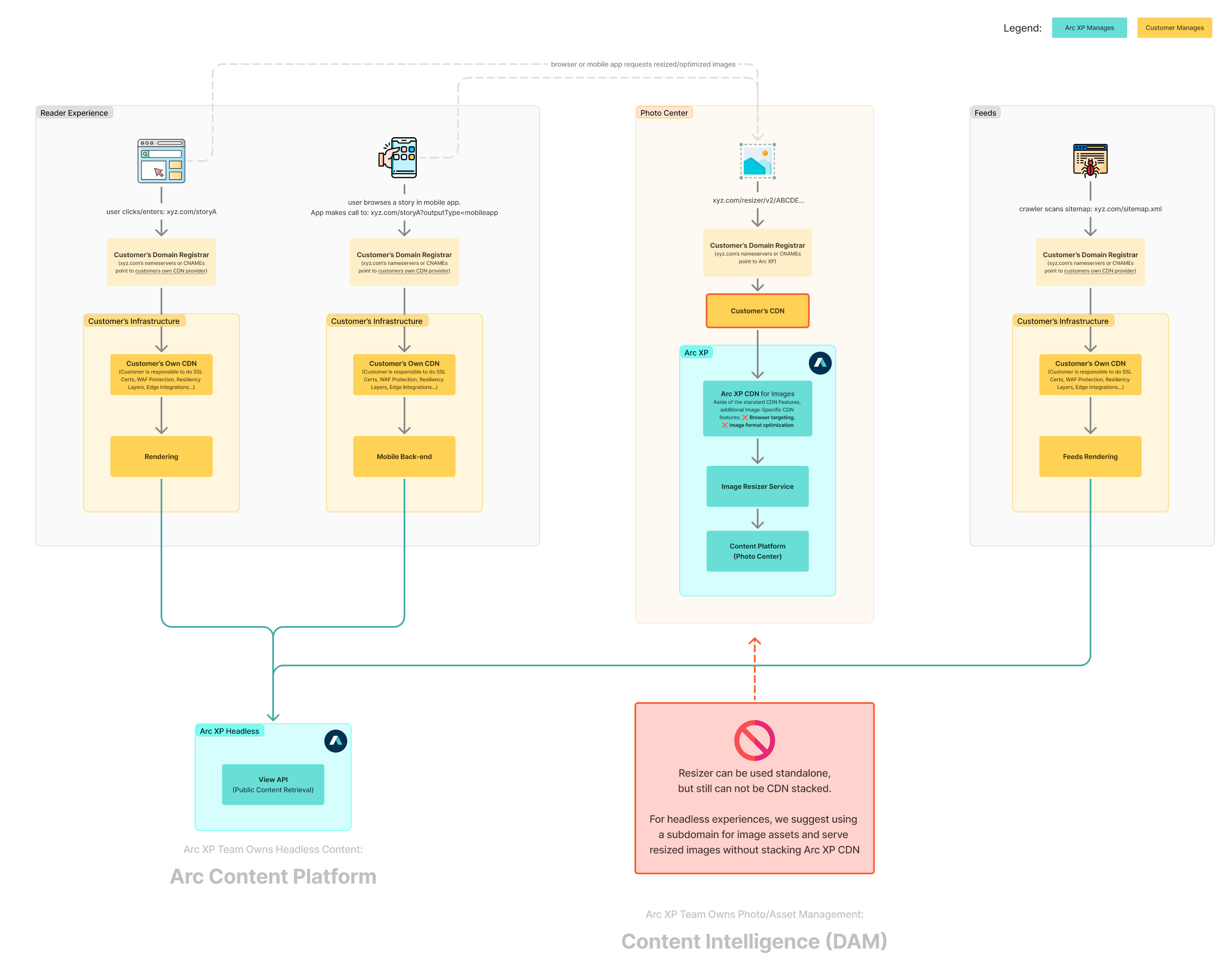Click Customer's Infrastructure label in Feeds section
Image resolution: width=1232 pixels, height=970 pixels.
click(x=1062, y=321)
